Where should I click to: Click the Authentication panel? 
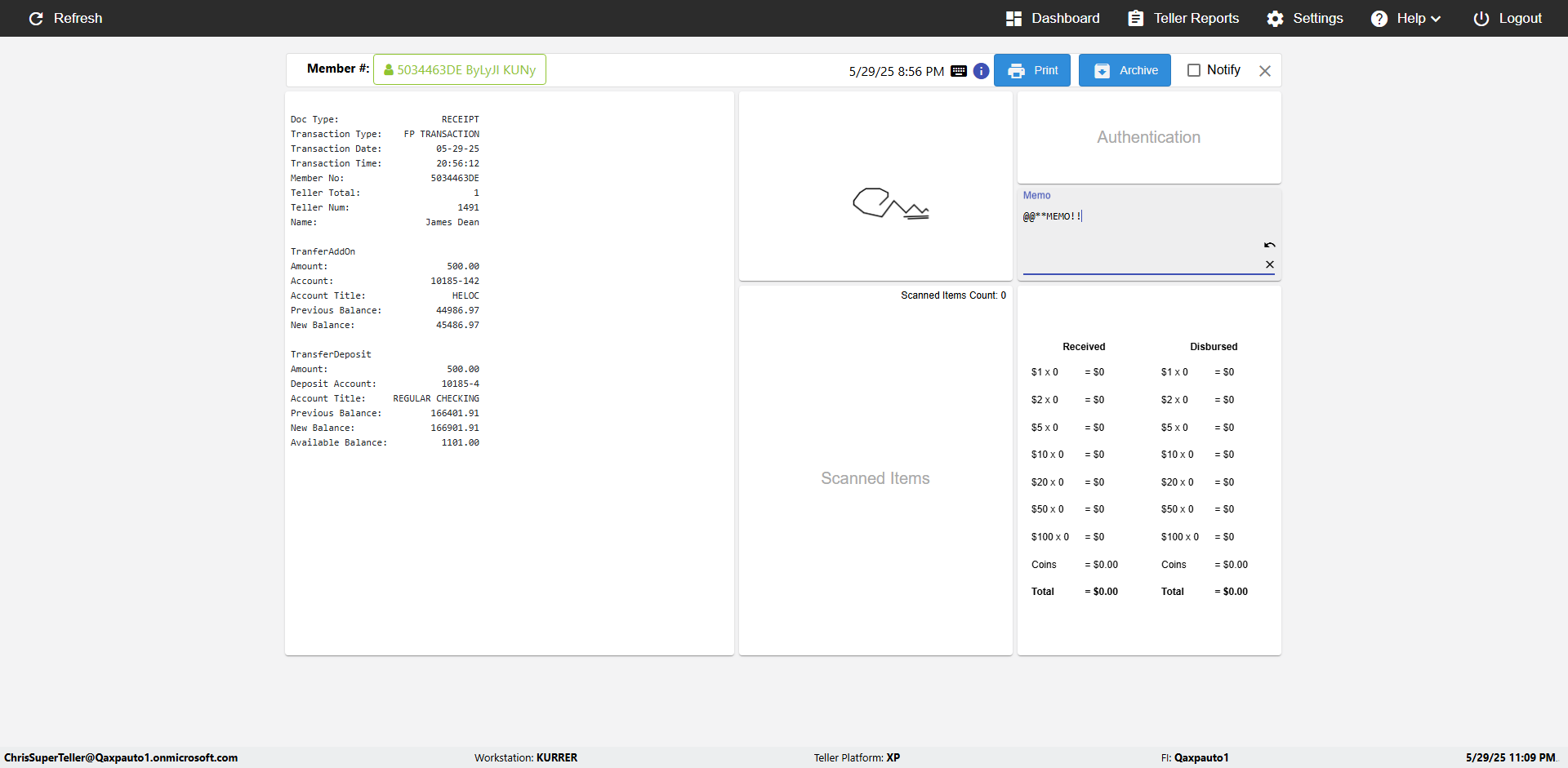[1149, 137]
